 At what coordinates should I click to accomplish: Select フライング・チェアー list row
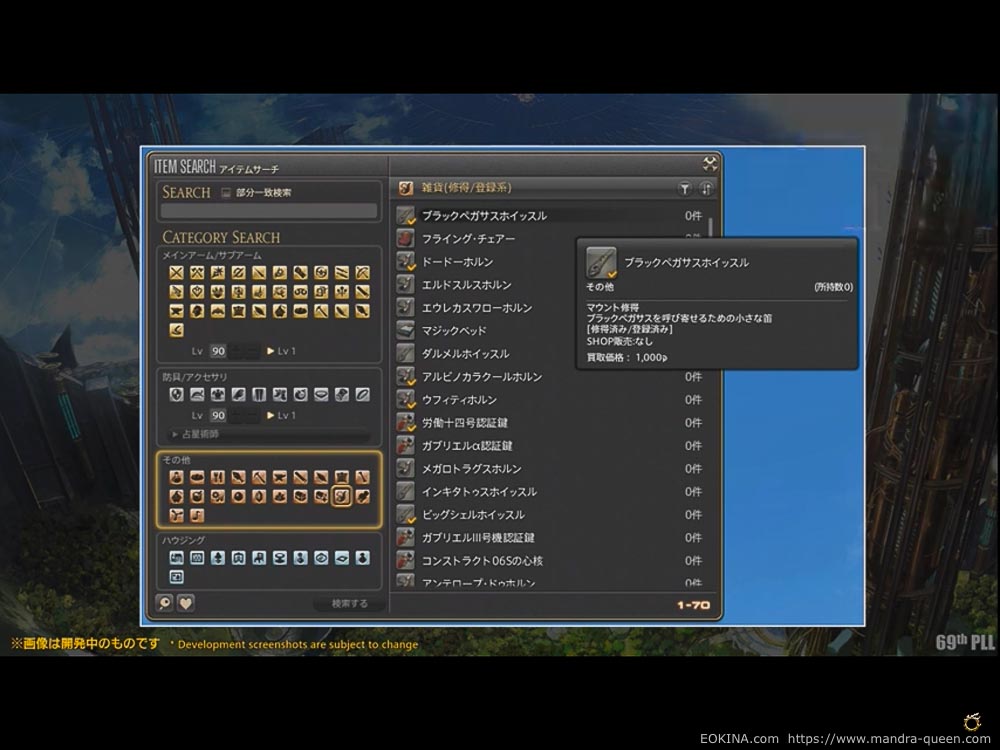pyautogui.click(x=550, y=239)
